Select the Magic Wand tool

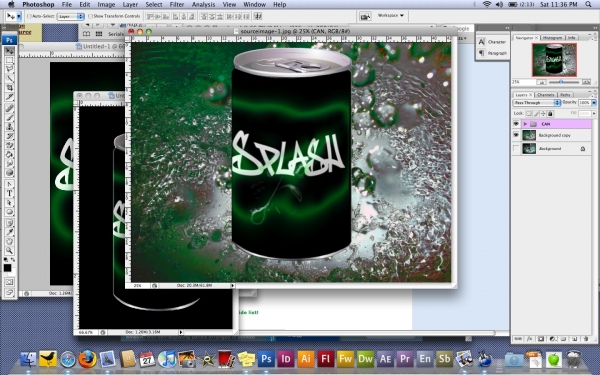pos(9,78)
